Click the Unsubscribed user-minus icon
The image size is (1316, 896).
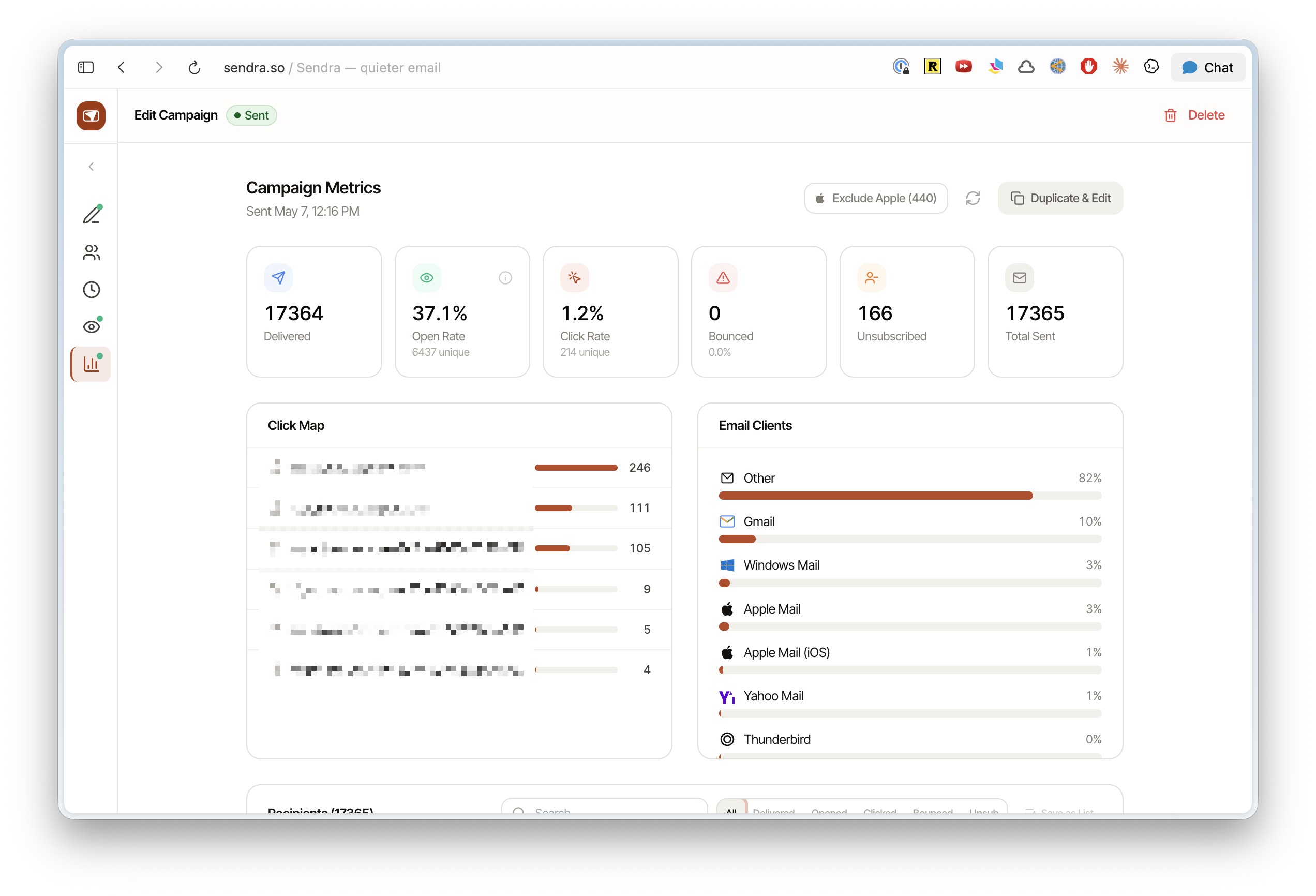(871, 277)
